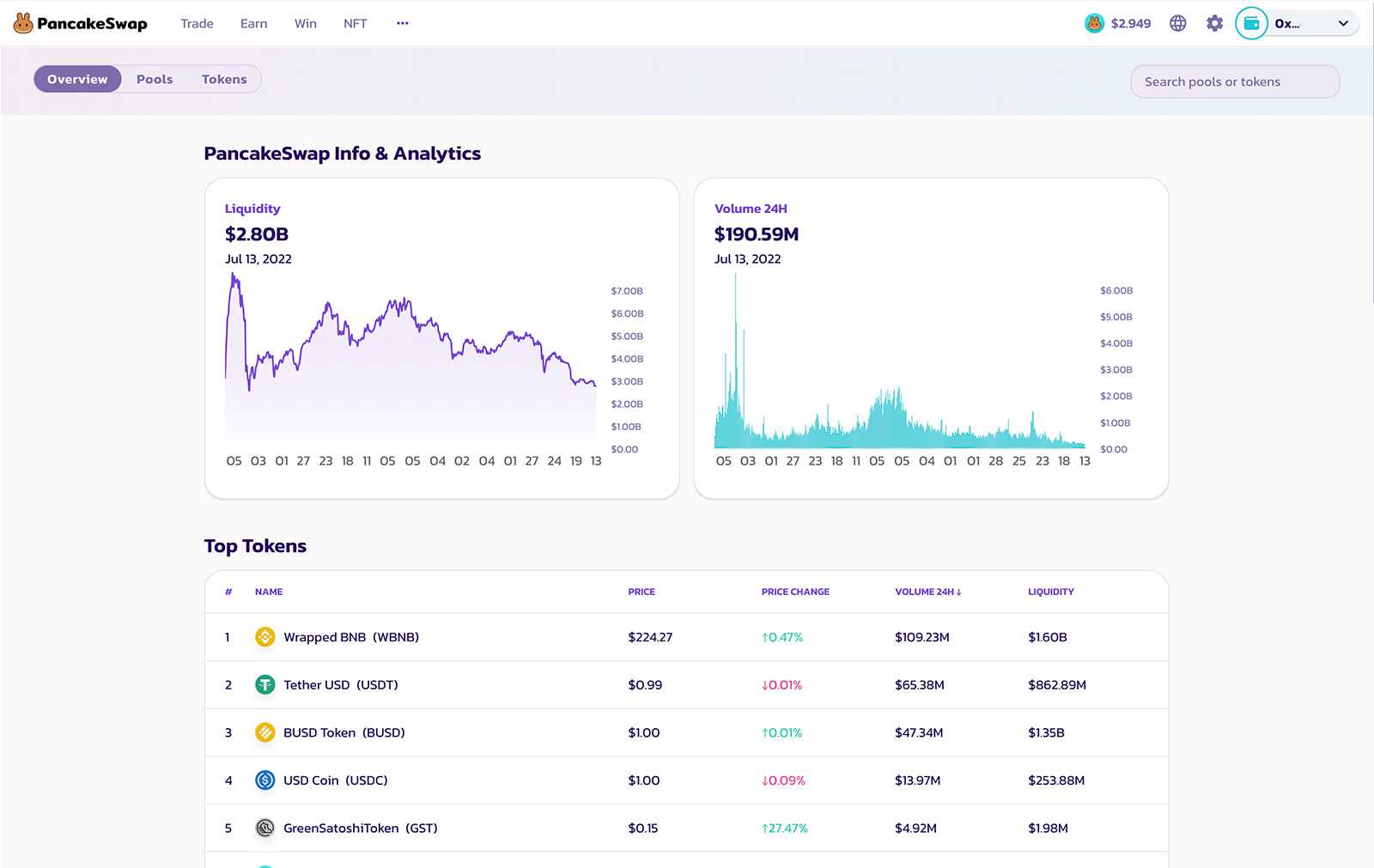Open the settings gear icon
Screen dimensions: 1374x868
(1214, 23)
